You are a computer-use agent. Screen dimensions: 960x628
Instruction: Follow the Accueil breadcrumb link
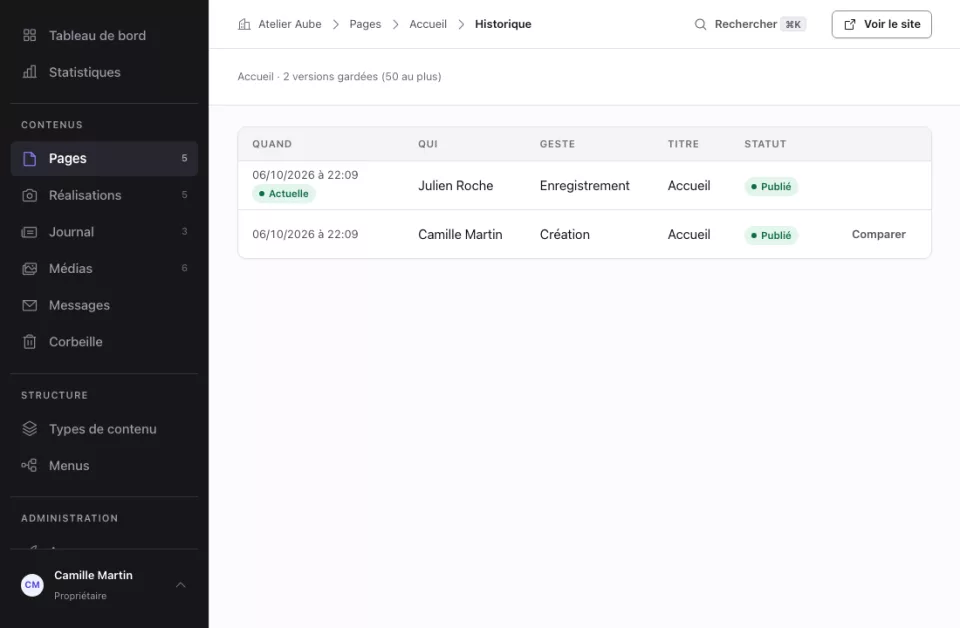pyautogui.click(x=428, y=24)
